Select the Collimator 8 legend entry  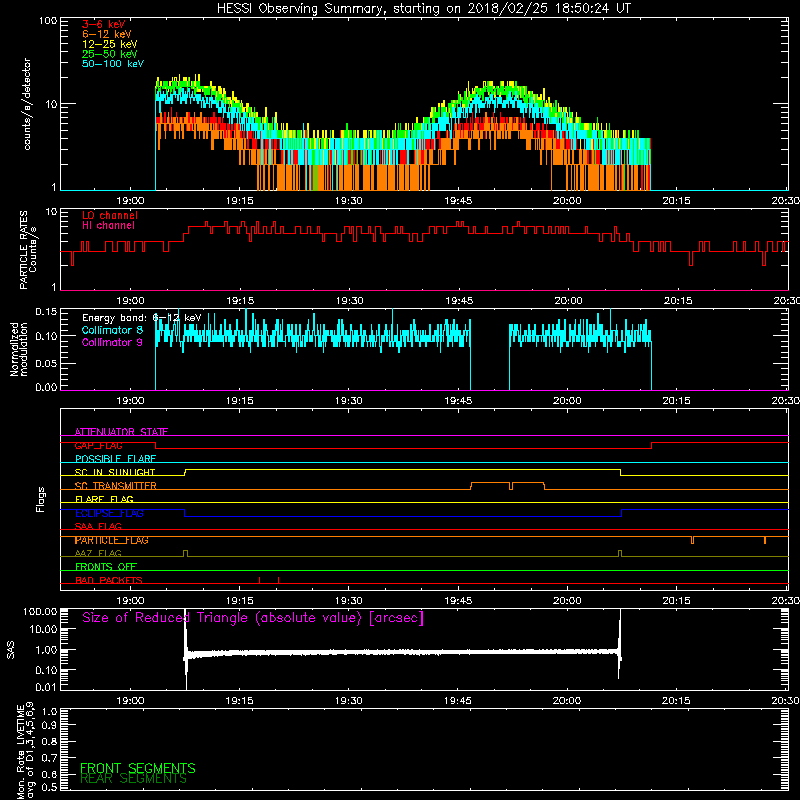click(x=112, y=330)
